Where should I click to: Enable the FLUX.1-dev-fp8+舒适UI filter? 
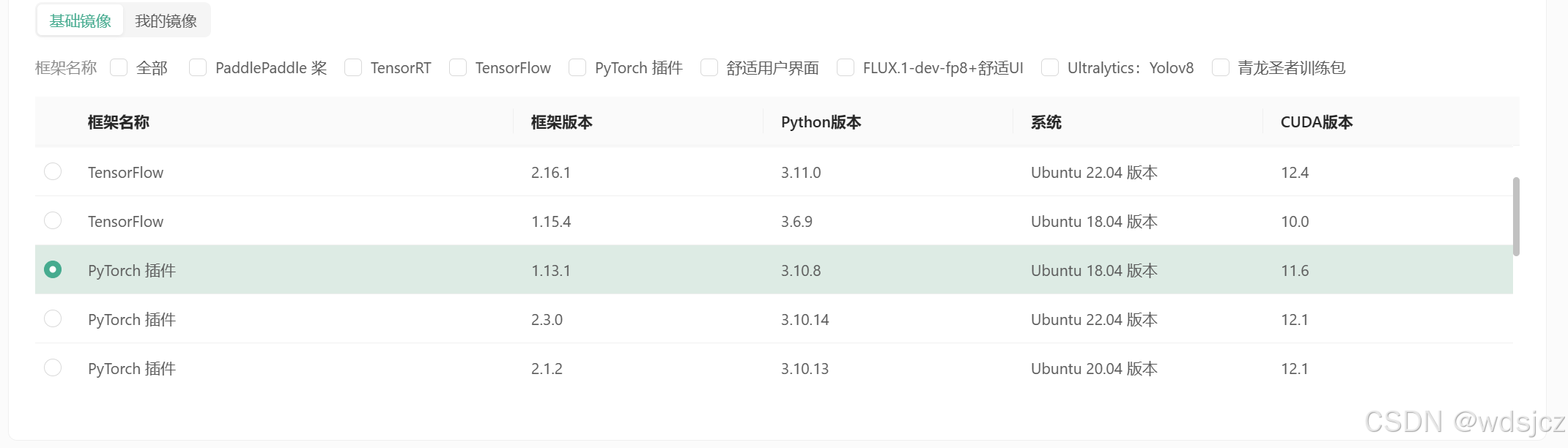[846, 67]
